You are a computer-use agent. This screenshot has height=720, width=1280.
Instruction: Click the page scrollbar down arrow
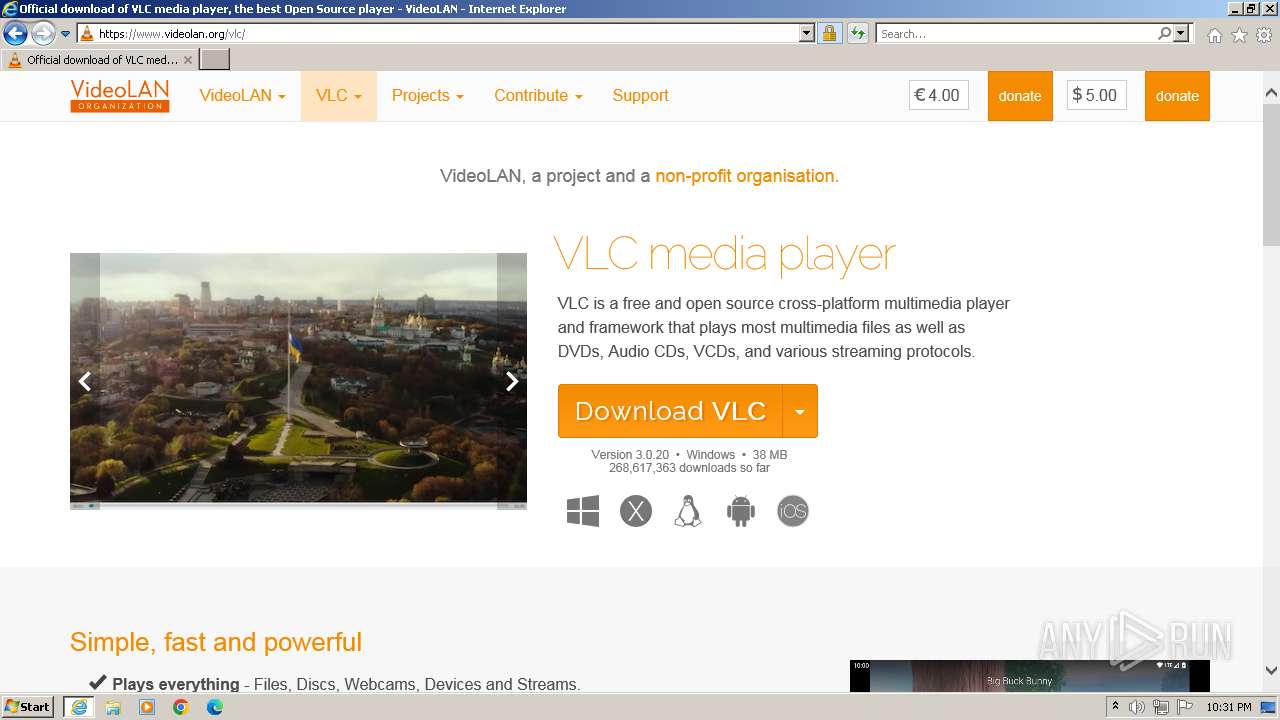(x=1271, y=671)
